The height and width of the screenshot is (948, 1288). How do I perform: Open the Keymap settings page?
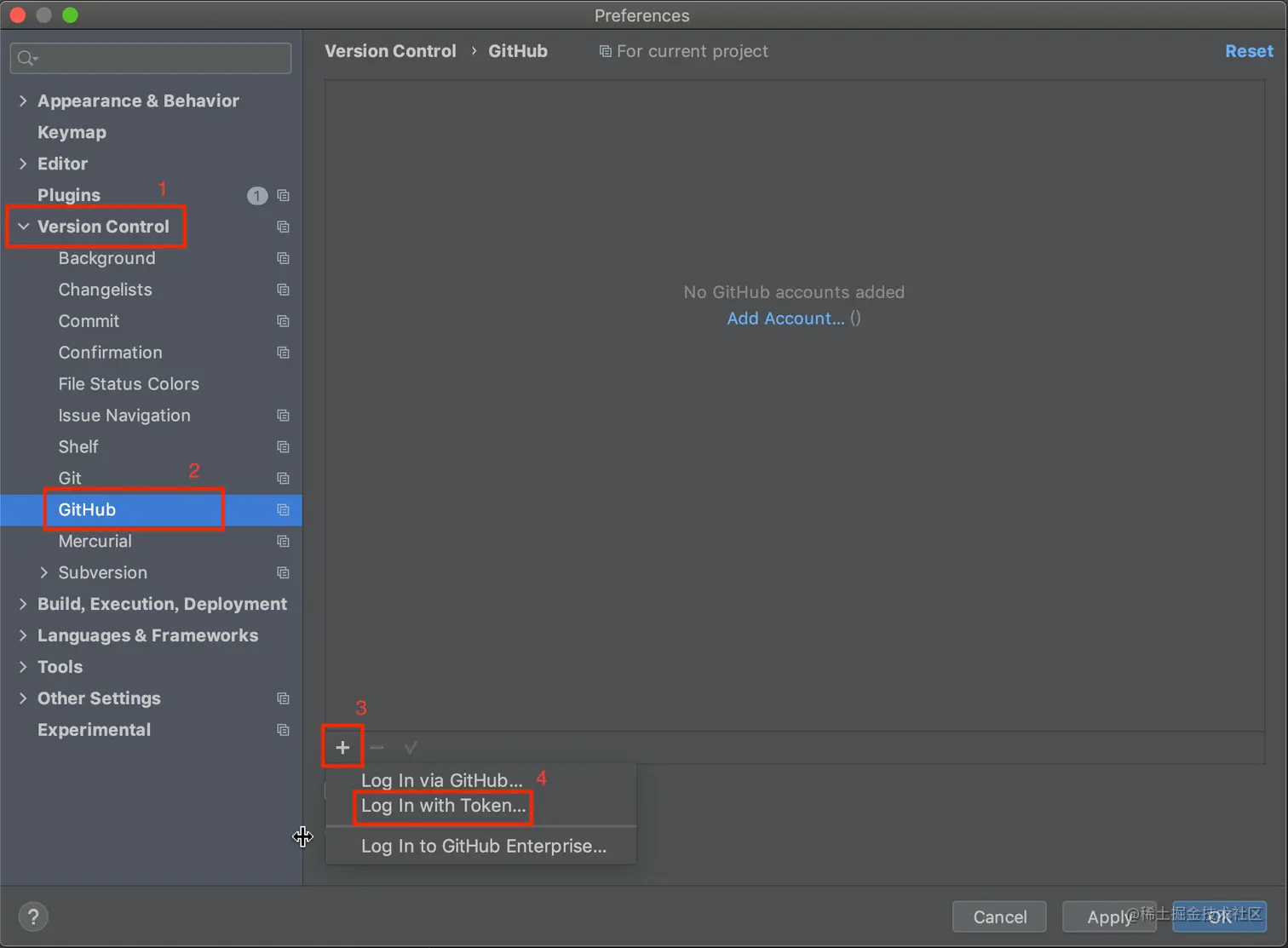[72, 132]
